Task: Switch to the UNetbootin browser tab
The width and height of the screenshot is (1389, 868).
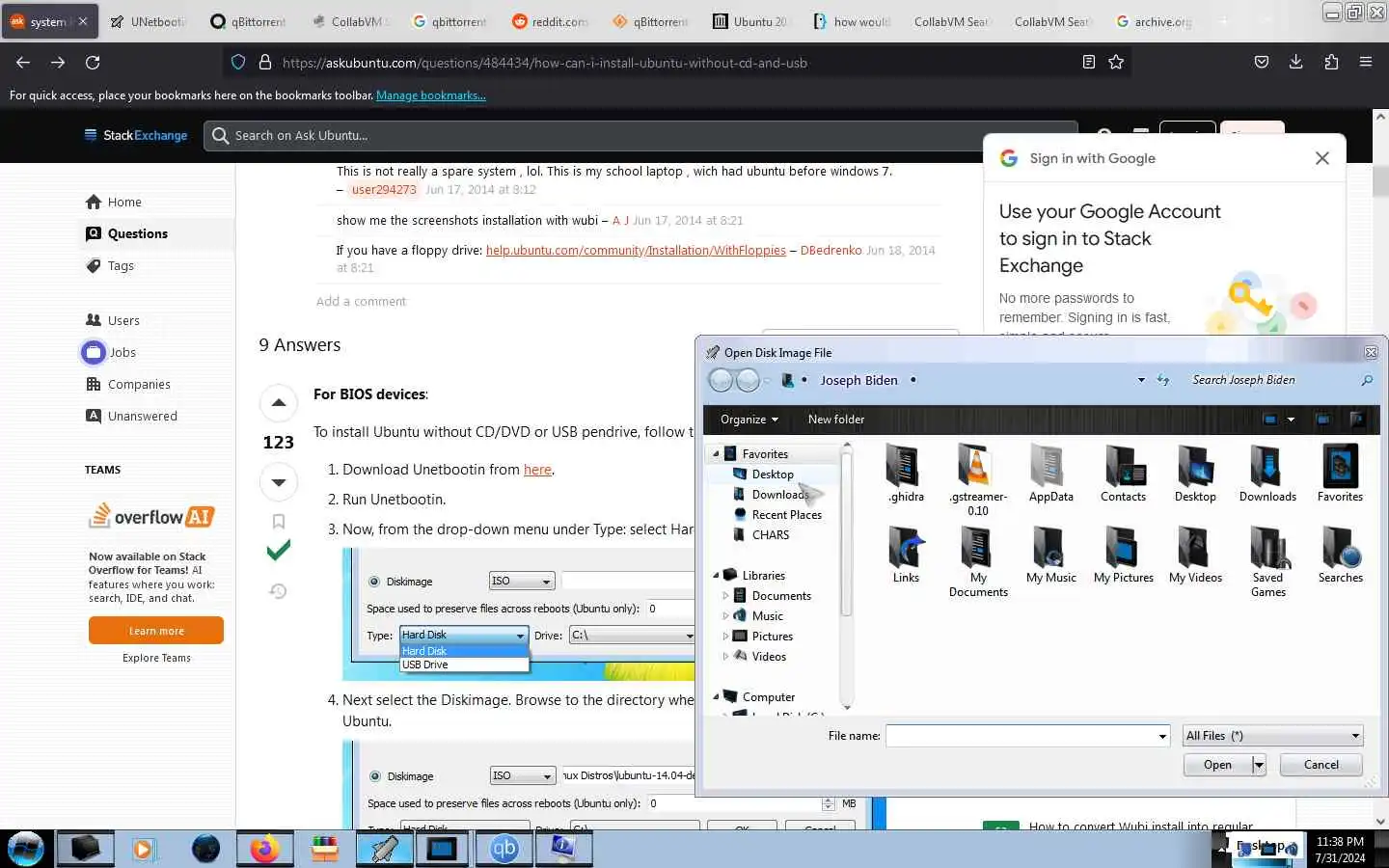Action: click(148, 21)
